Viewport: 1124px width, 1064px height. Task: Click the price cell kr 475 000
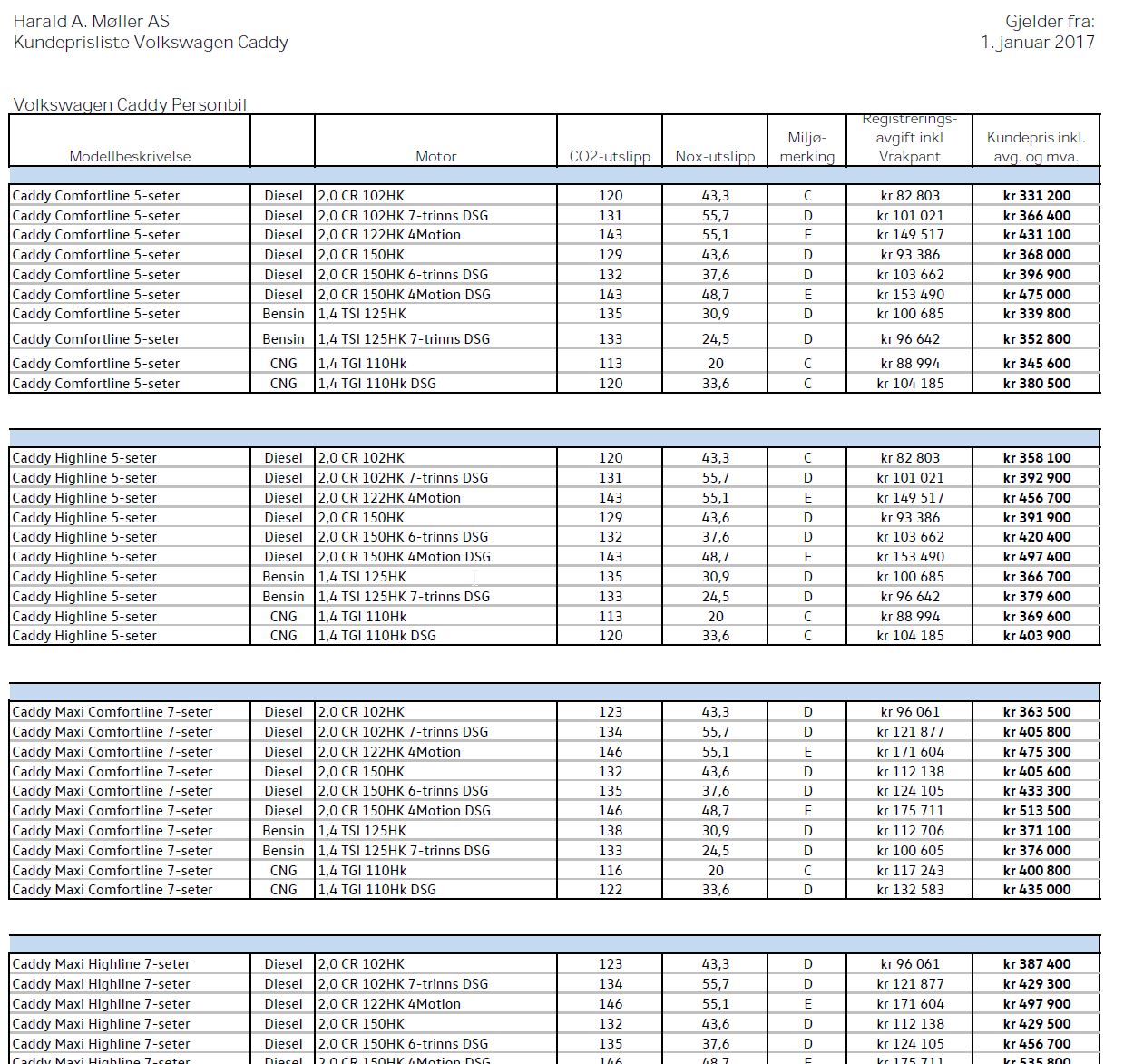[1036, 294]
